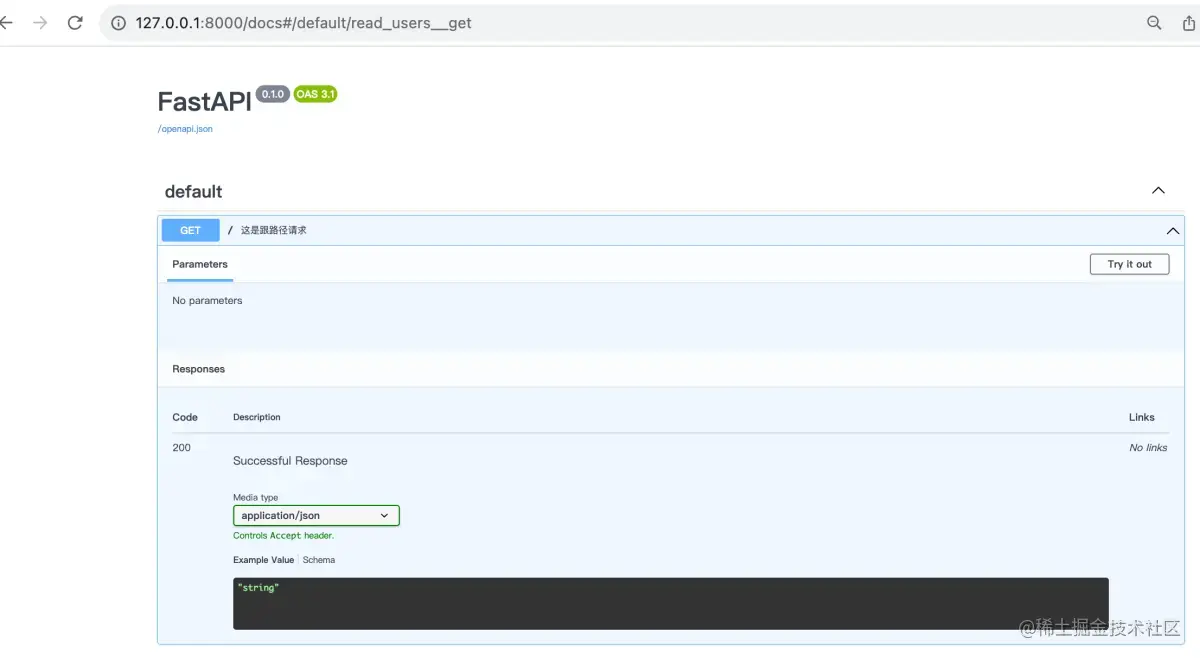This screenshot has height=658, width=1200.
Task: Collapse the default section chevron
Action: pos(1158,191)
